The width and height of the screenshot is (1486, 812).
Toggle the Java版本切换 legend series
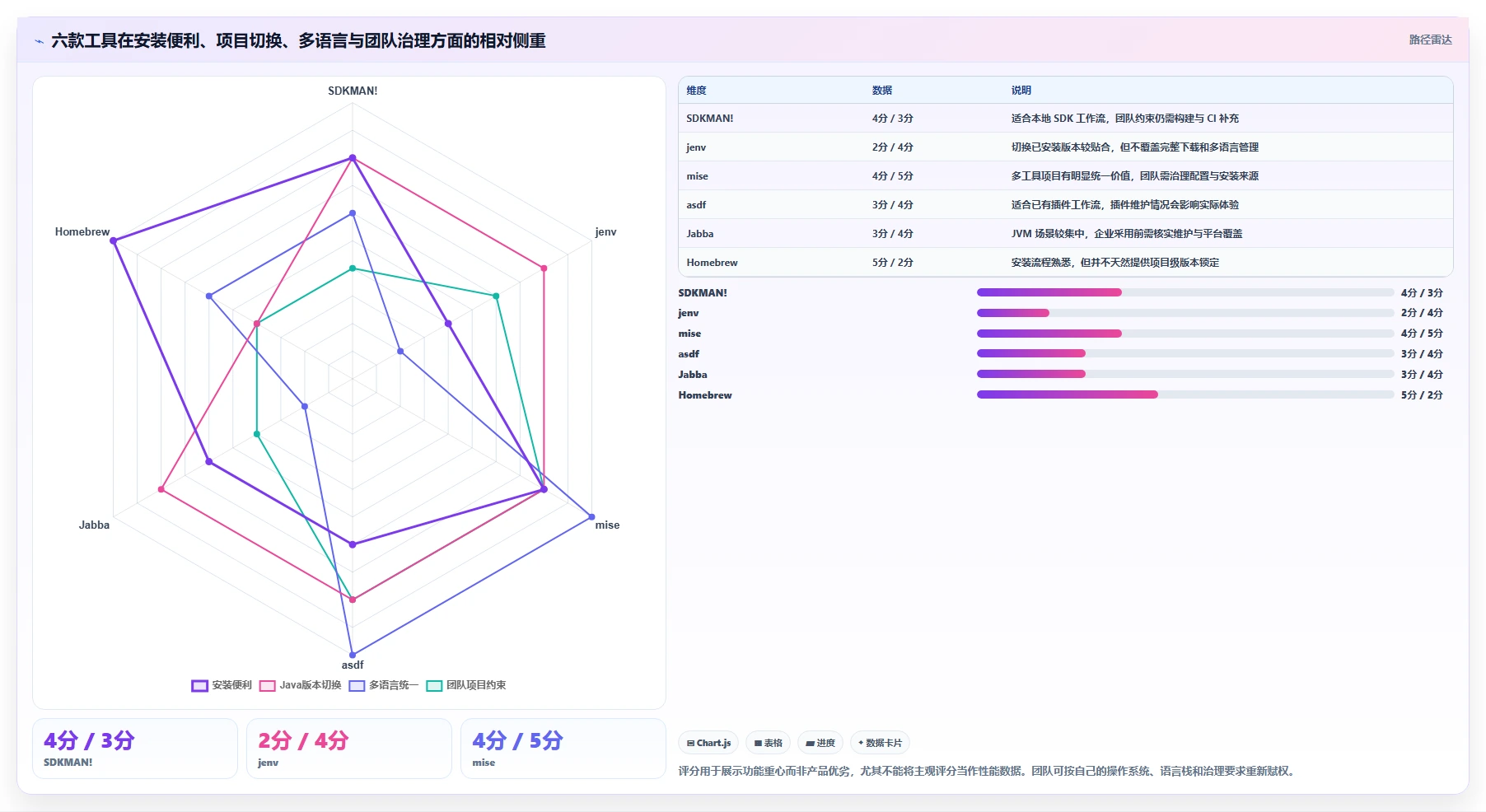(300, 685)
